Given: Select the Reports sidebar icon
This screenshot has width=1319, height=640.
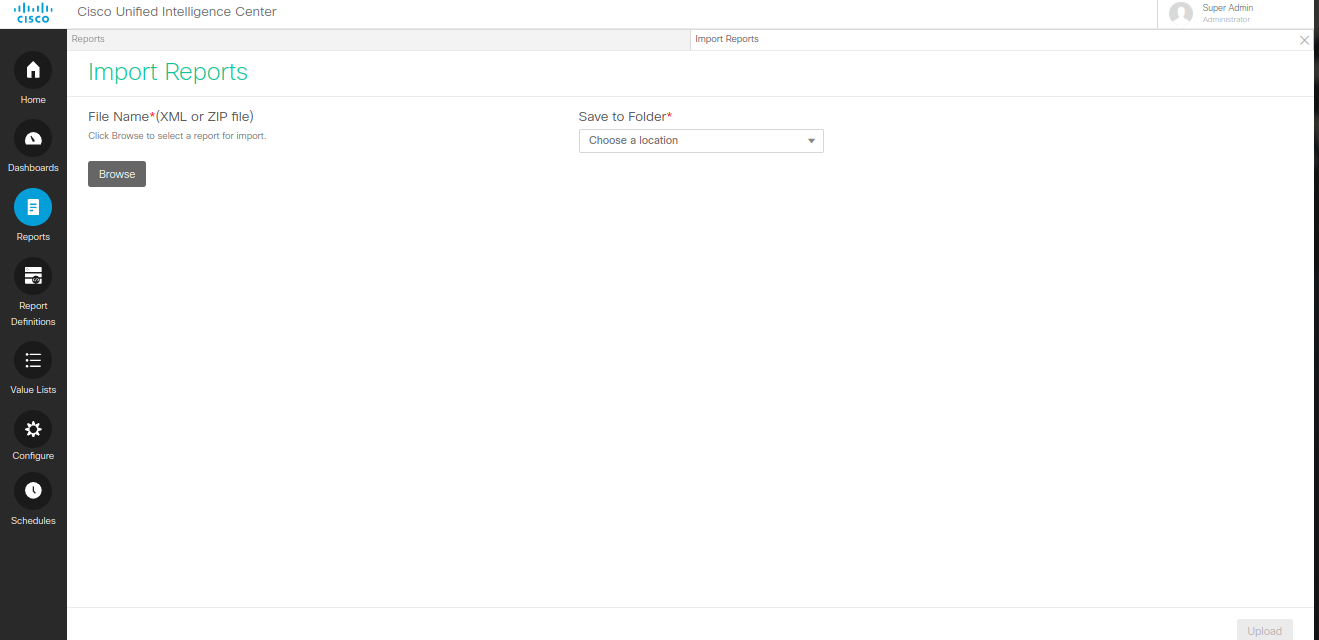Looking at the screenshot, I should [x=33, y=207].
